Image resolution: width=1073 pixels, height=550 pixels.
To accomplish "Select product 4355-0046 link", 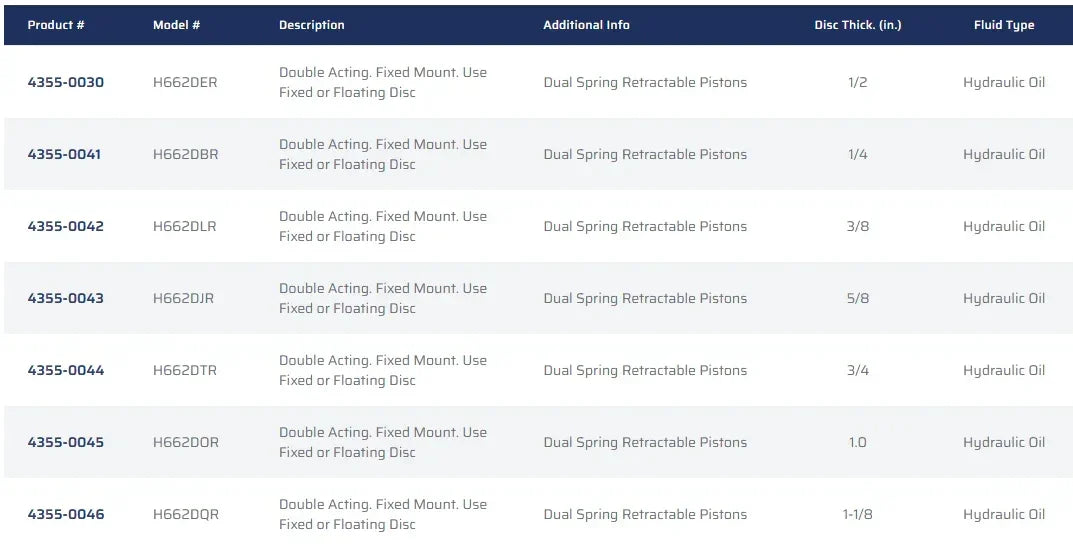I will point(65,514).
